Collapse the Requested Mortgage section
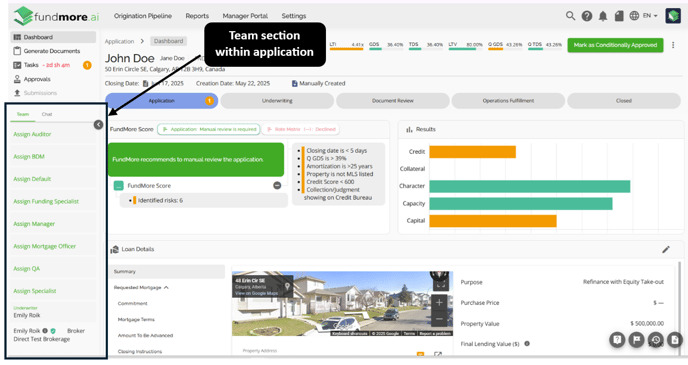Image resolution: width=688 pixels, height=365 pixels. click(x=166, y=288)
